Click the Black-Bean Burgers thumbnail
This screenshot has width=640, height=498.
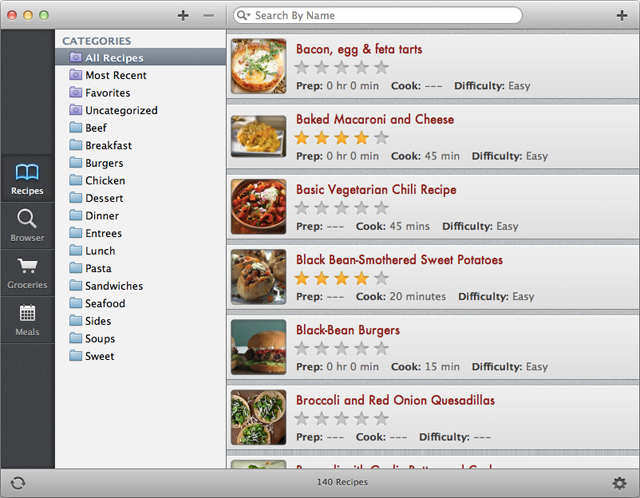259,347
